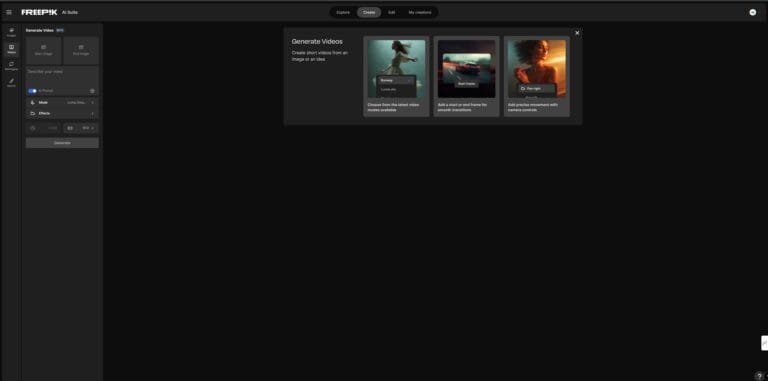
Task: Open the aspect ratio dropdown
Action: [88, 128]
